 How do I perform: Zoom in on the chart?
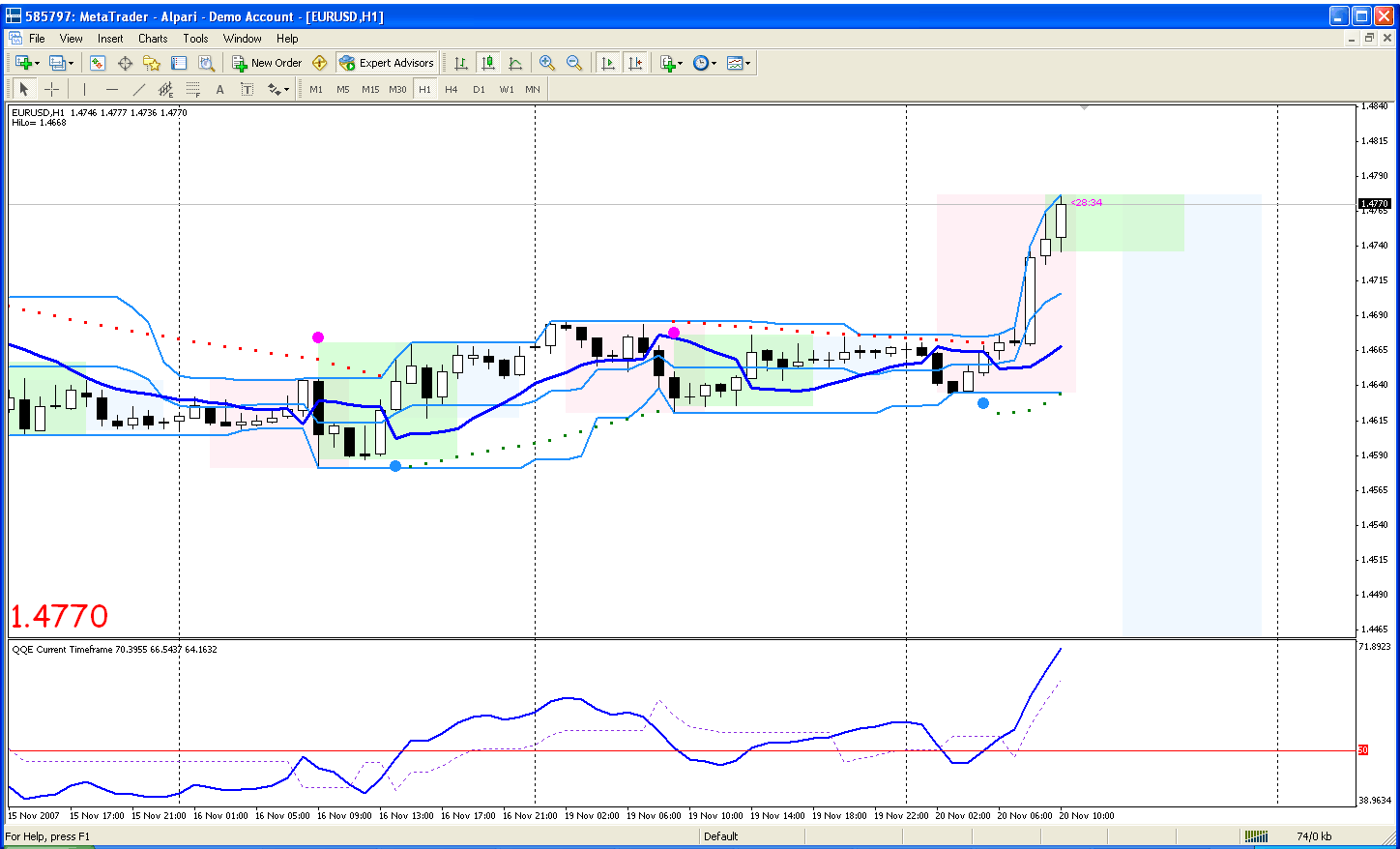click(x=547, y=63)
